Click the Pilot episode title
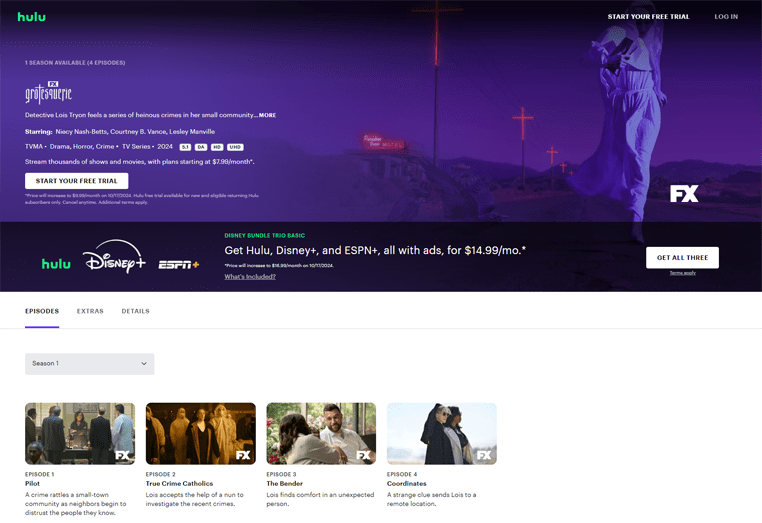Image resolution: width=762 pixels, height=523 pixels. [33, 484]
